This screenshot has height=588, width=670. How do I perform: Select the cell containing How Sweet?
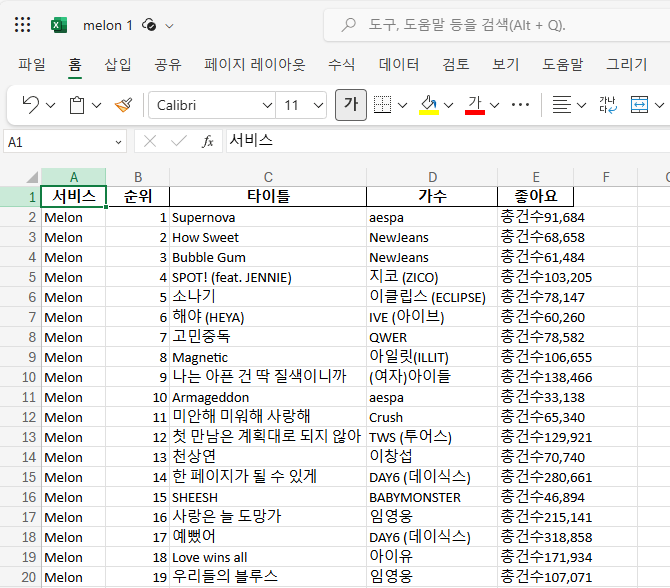(x=268, y=237)
